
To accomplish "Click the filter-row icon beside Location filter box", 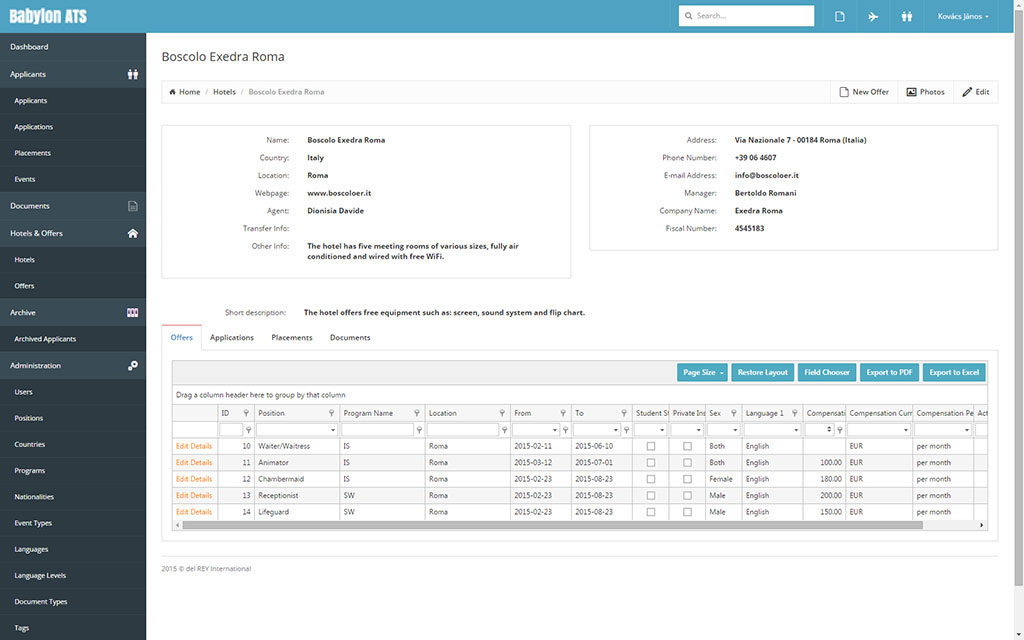I will click(x=504, y=430).
